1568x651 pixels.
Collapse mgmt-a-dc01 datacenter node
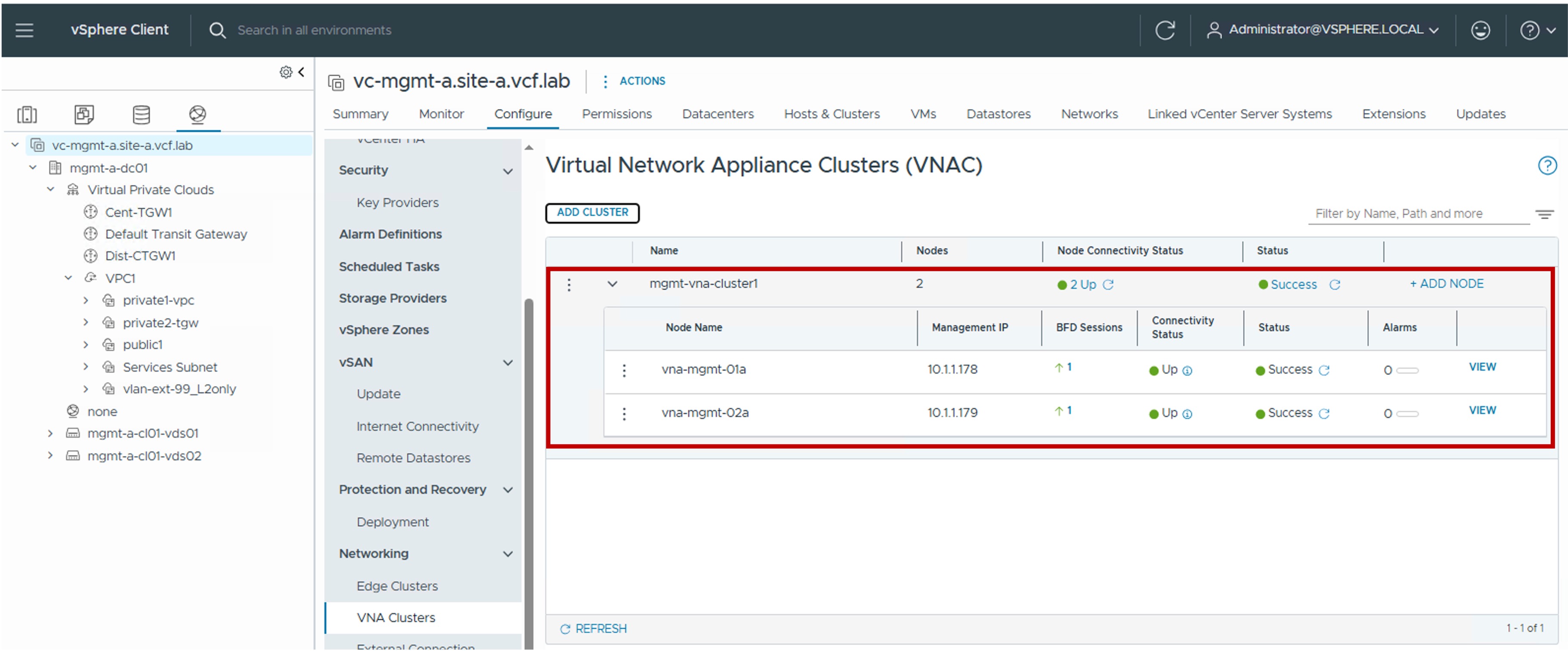coord(33,167)
